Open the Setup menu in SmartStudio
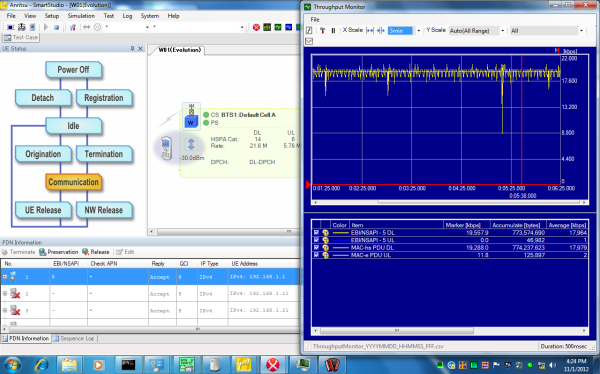600x374 pixels. [x=52, y=16]
